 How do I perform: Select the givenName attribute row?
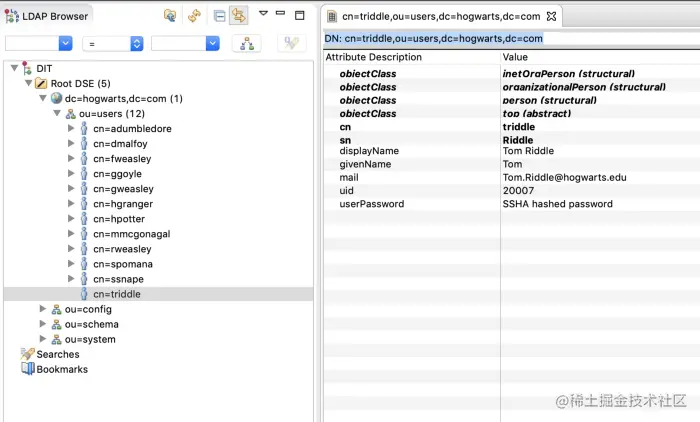pyautogui.click(x=512, y=164)
